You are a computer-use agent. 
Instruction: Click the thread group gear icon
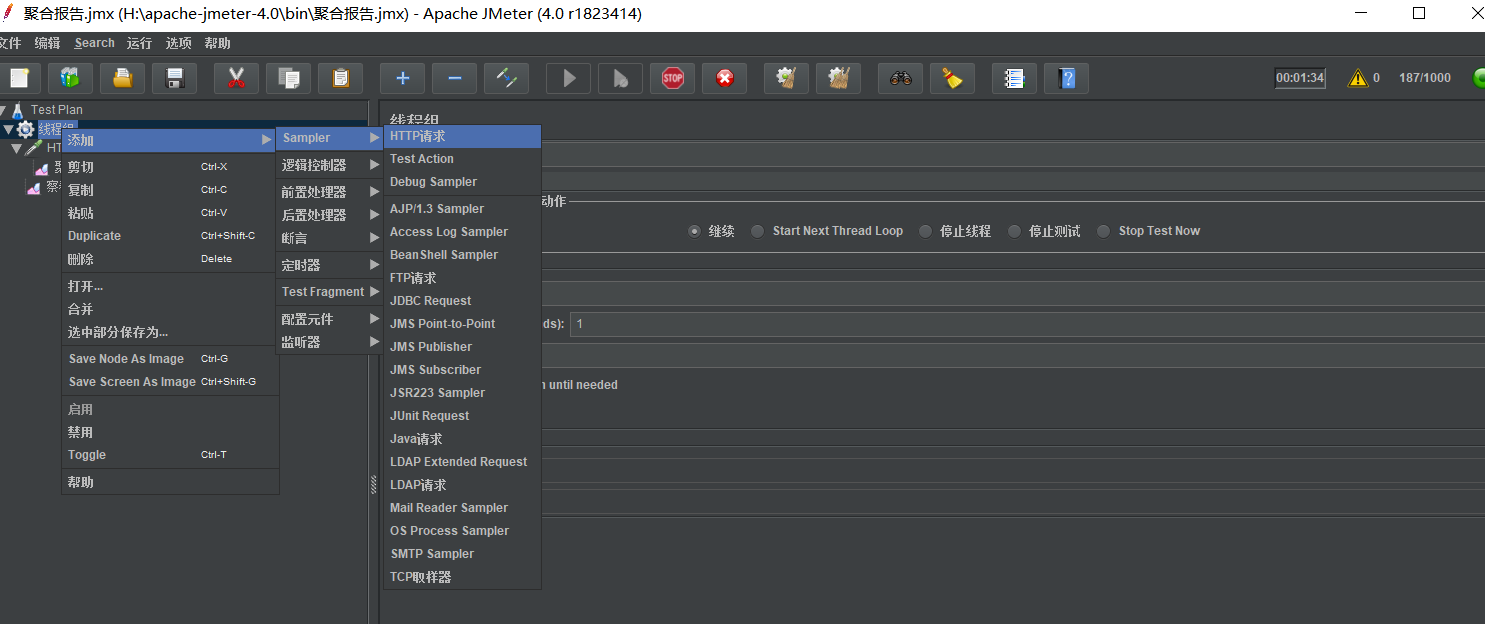tap(25, 129)
